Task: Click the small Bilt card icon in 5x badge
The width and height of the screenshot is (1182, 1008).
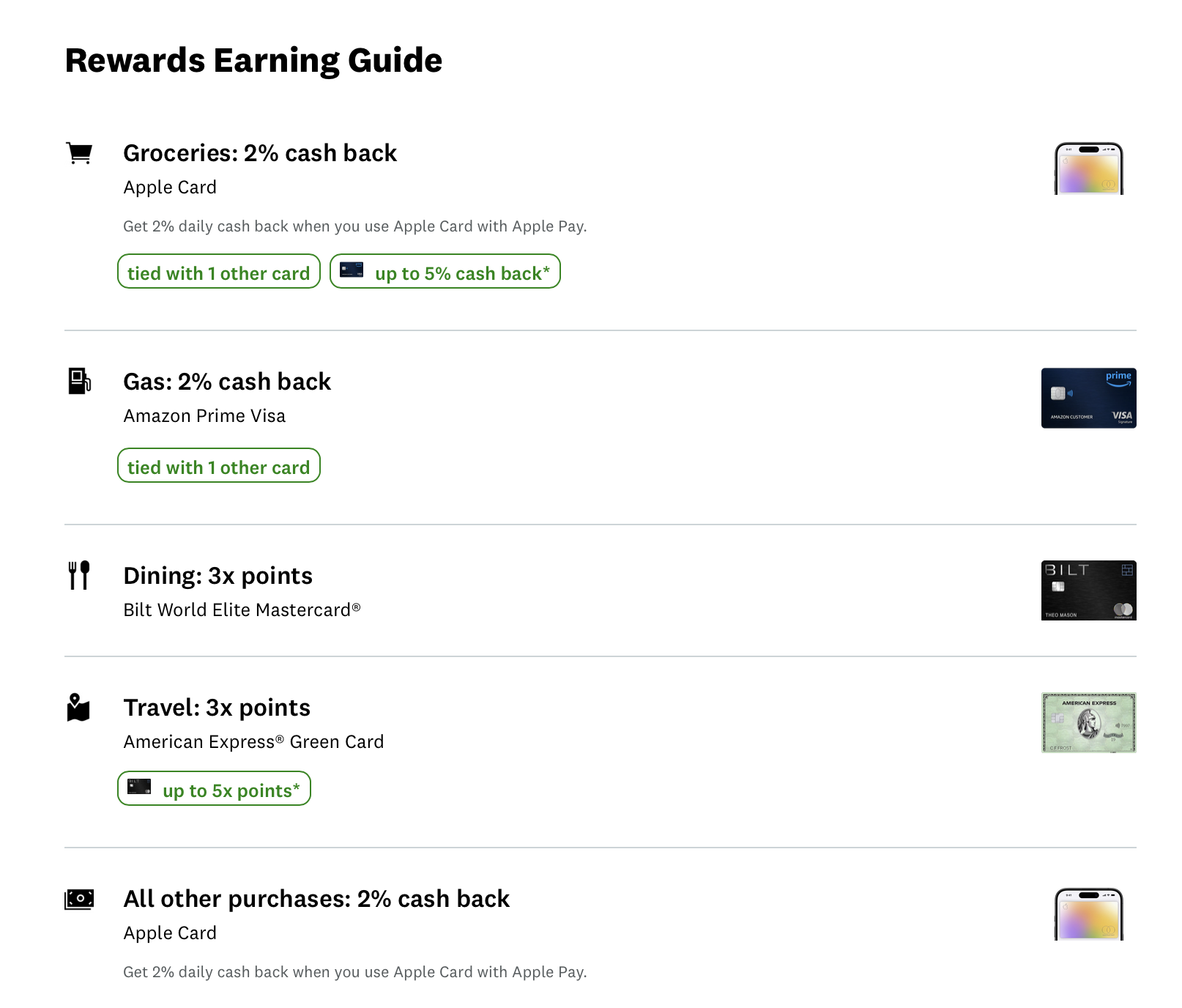Action: pos(139,787)
